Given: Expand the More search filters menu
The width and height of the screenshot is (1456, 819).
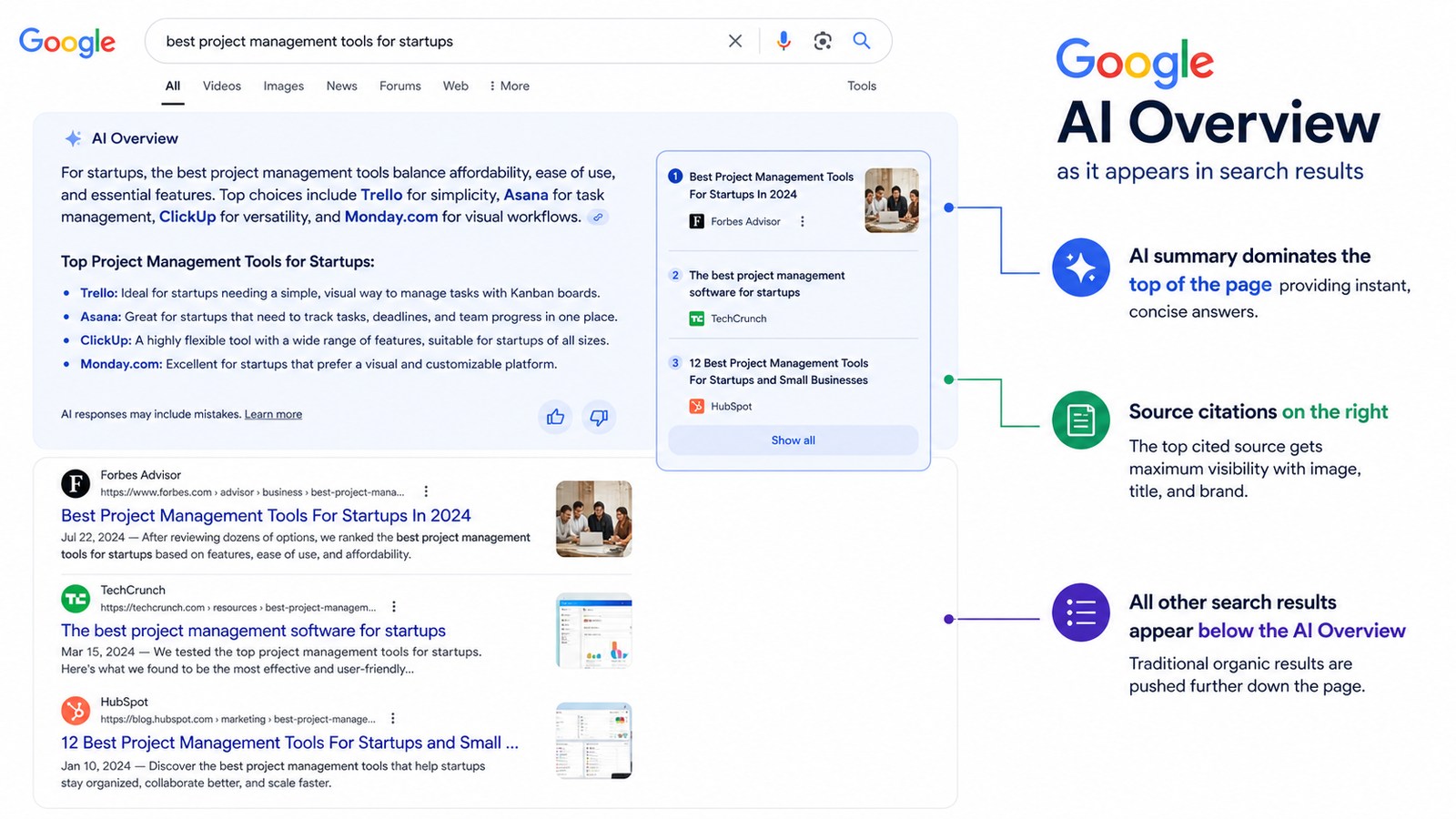Looking at the screenshot, I should click(x=510, y=86).
